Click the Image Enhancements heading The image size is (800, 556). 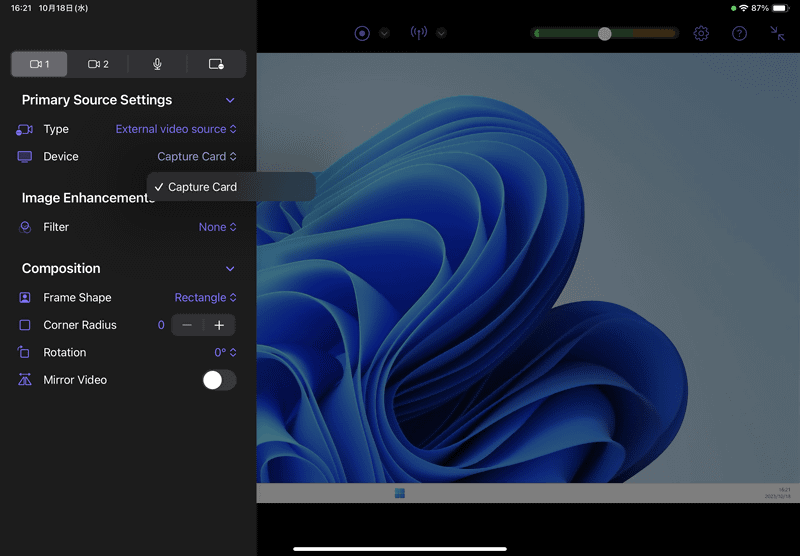point(88,198)
